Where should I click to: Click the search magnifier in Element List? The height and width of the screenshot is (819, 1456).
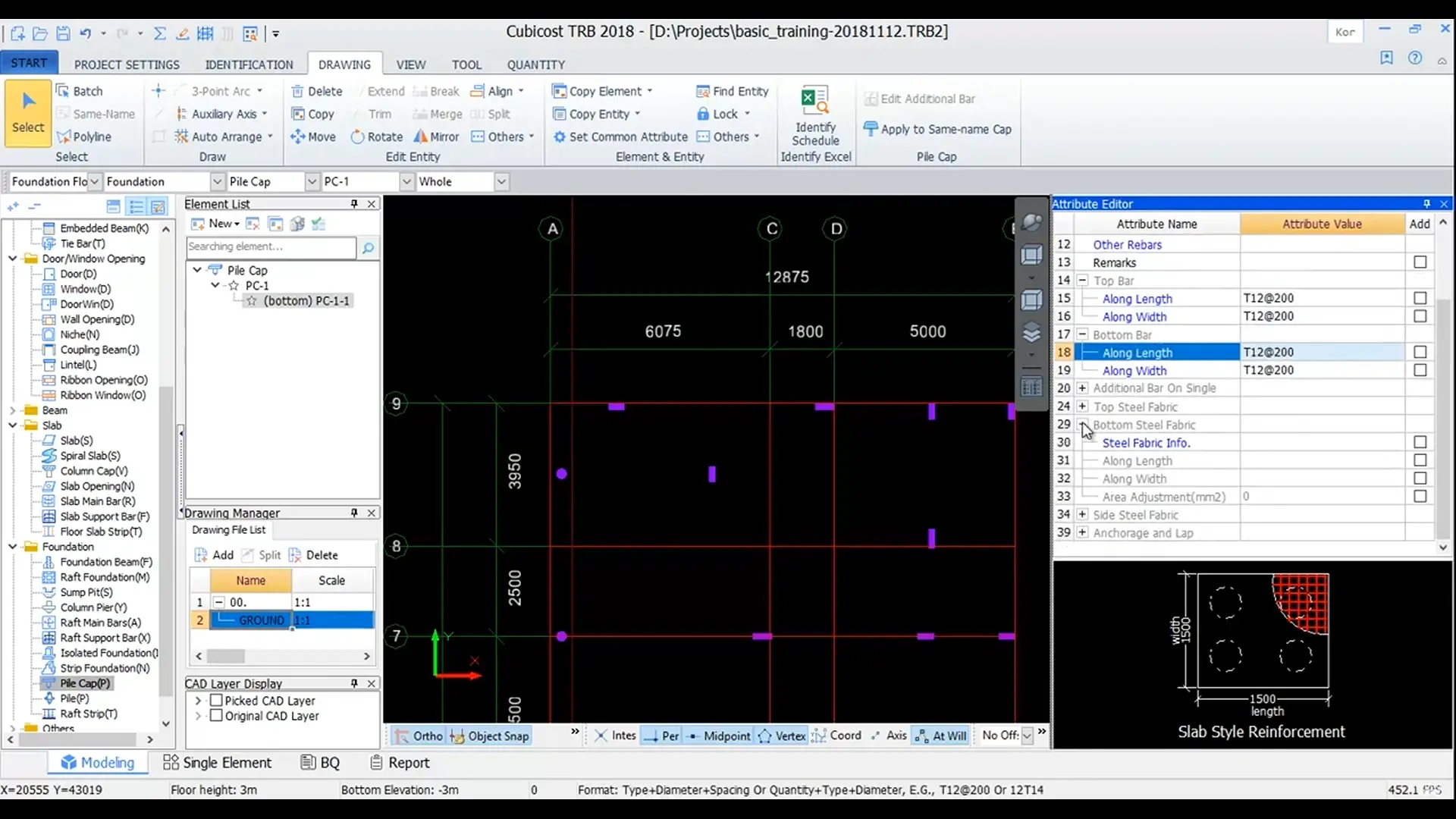coord(368,247)
